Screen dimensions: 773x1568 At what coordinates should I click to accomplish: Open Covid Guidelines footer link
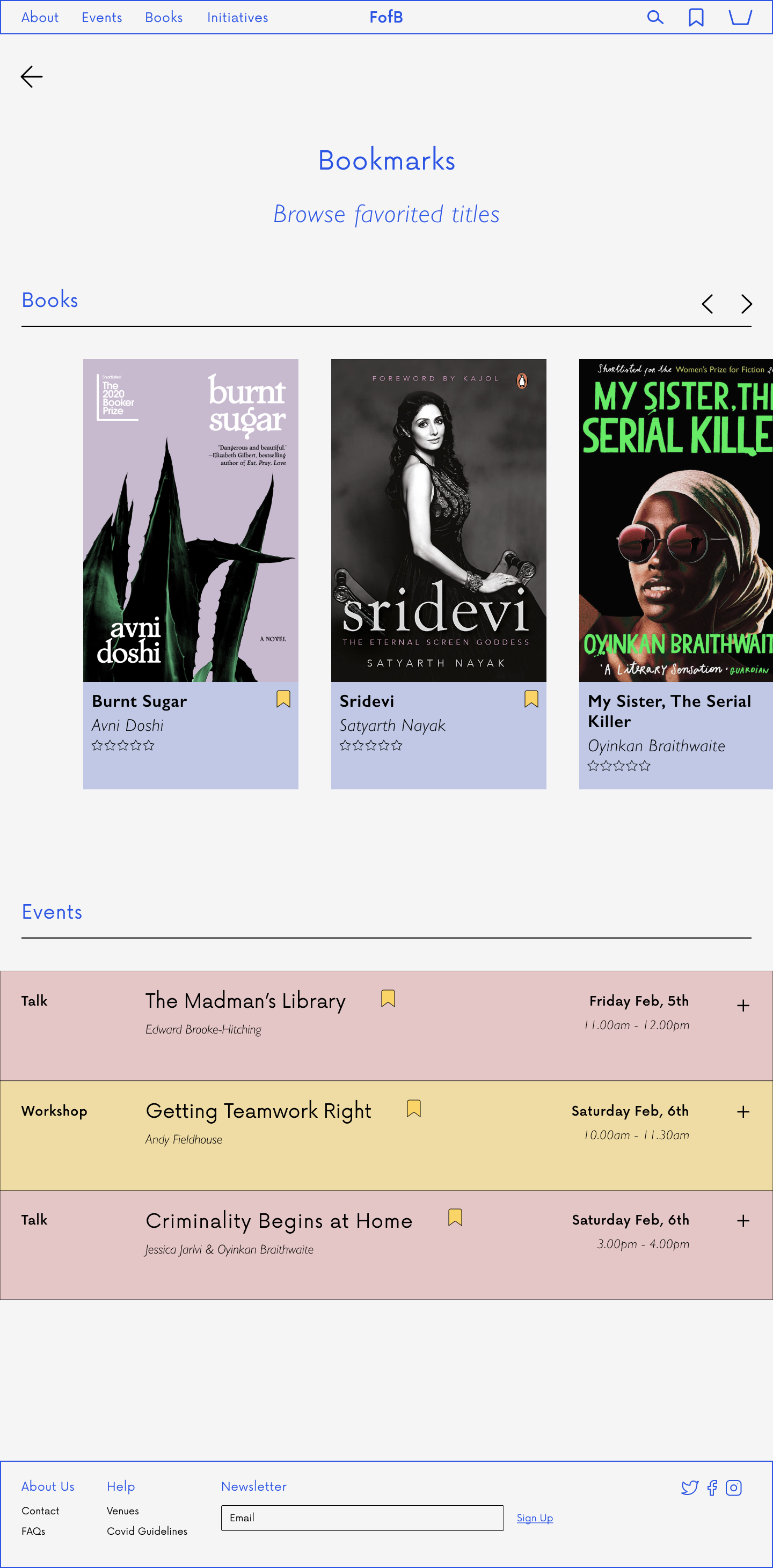148,1531
